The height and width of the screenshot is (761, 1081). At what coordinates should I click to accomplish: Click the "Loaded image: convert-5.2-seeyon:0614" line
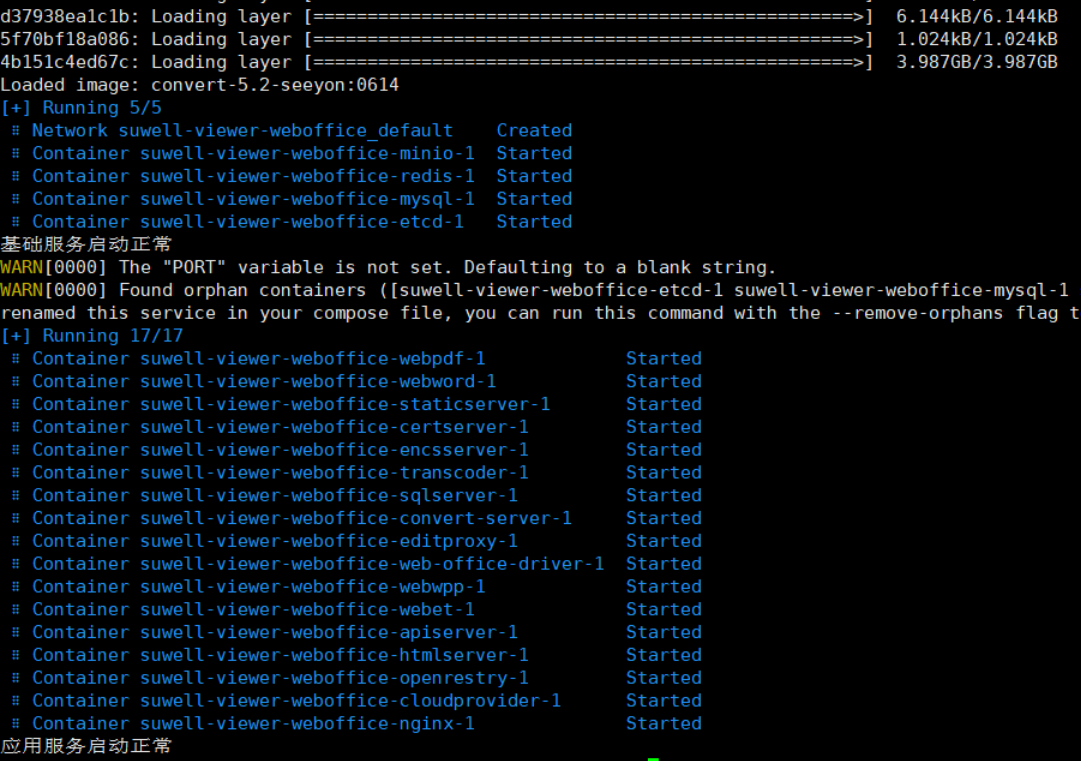pos(200,85)
